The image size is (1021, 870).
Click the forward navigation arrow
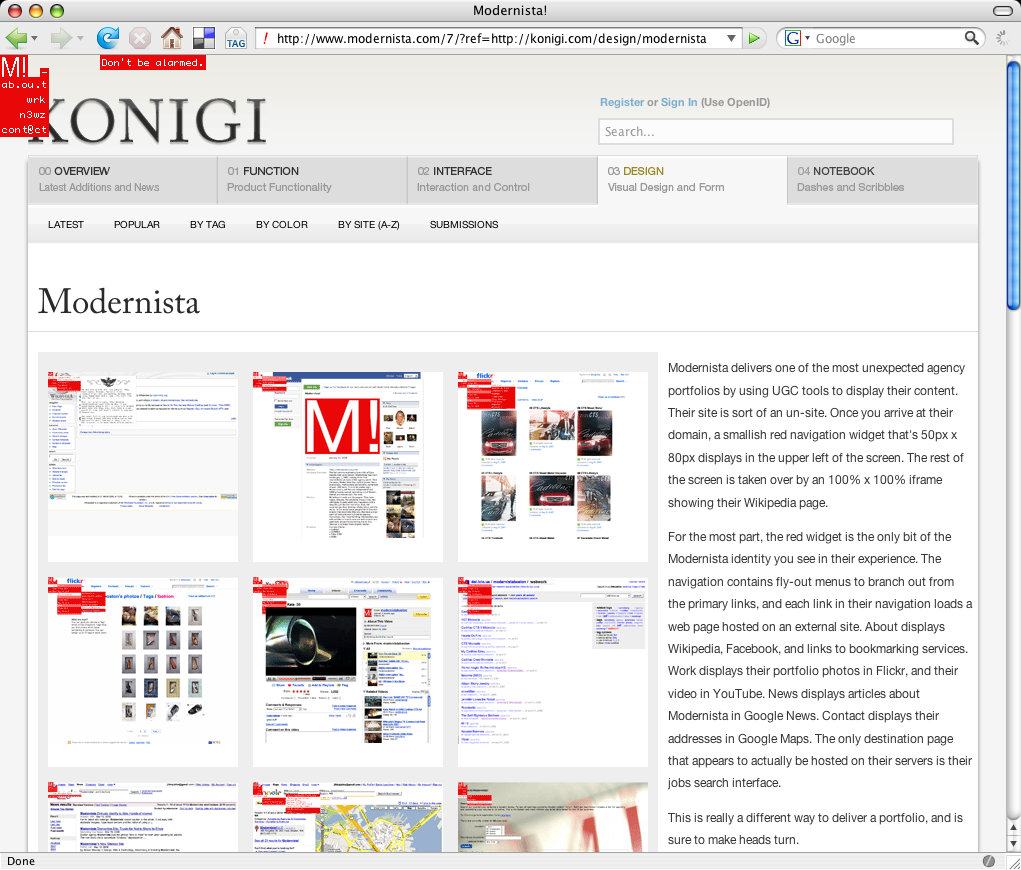point(61,38)
